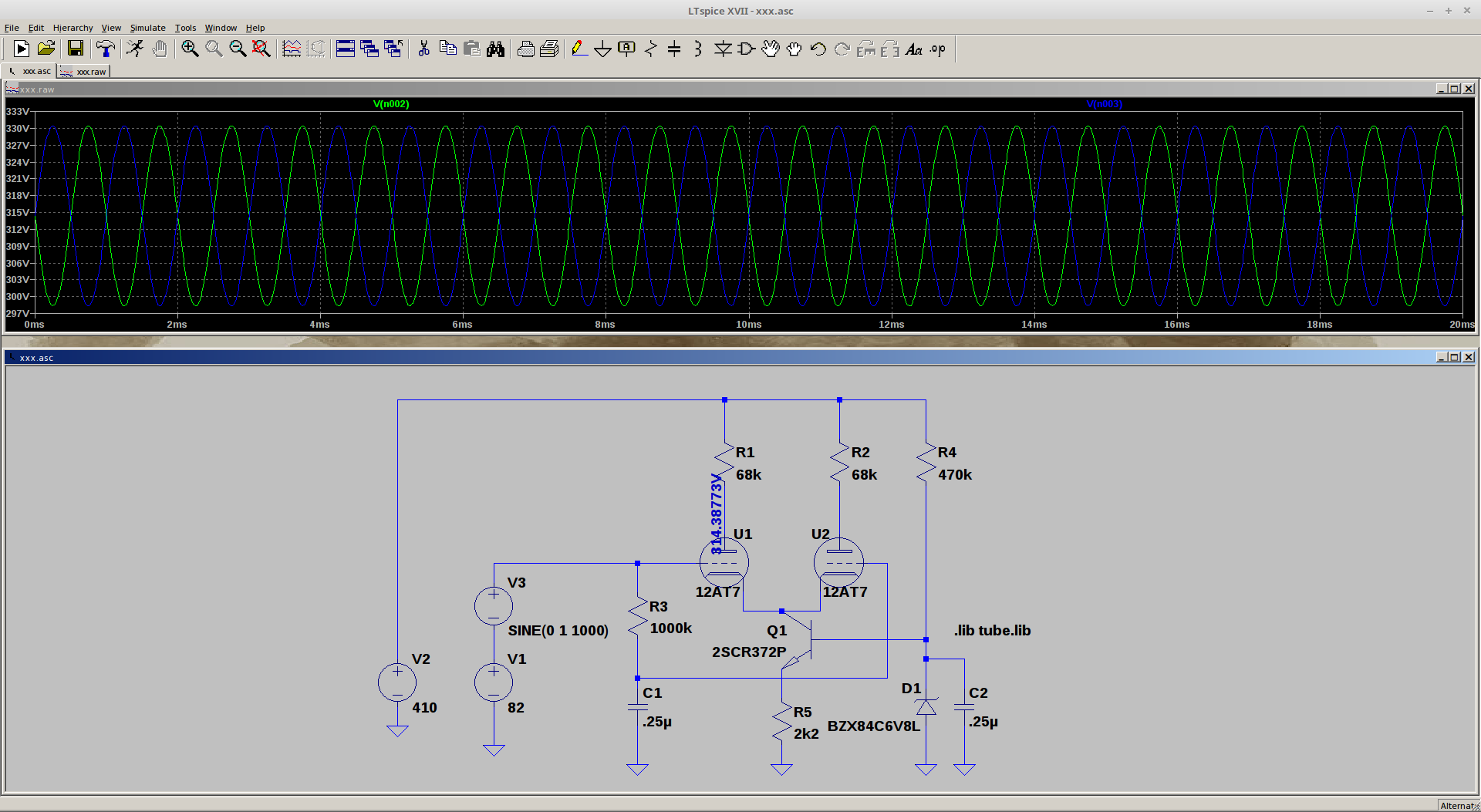Select the Text Aa tool
Viewport: 1481px width, 812px height.
914,49
